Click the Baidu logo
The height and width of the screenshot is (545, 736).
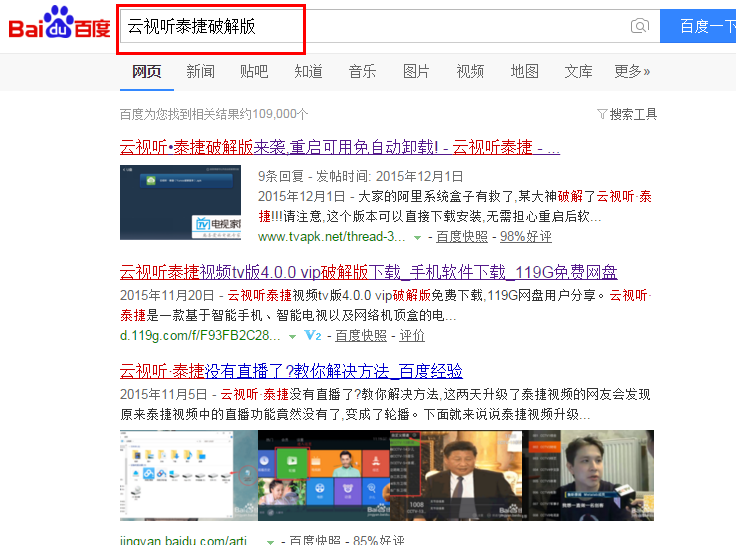(x=60, y=23)
